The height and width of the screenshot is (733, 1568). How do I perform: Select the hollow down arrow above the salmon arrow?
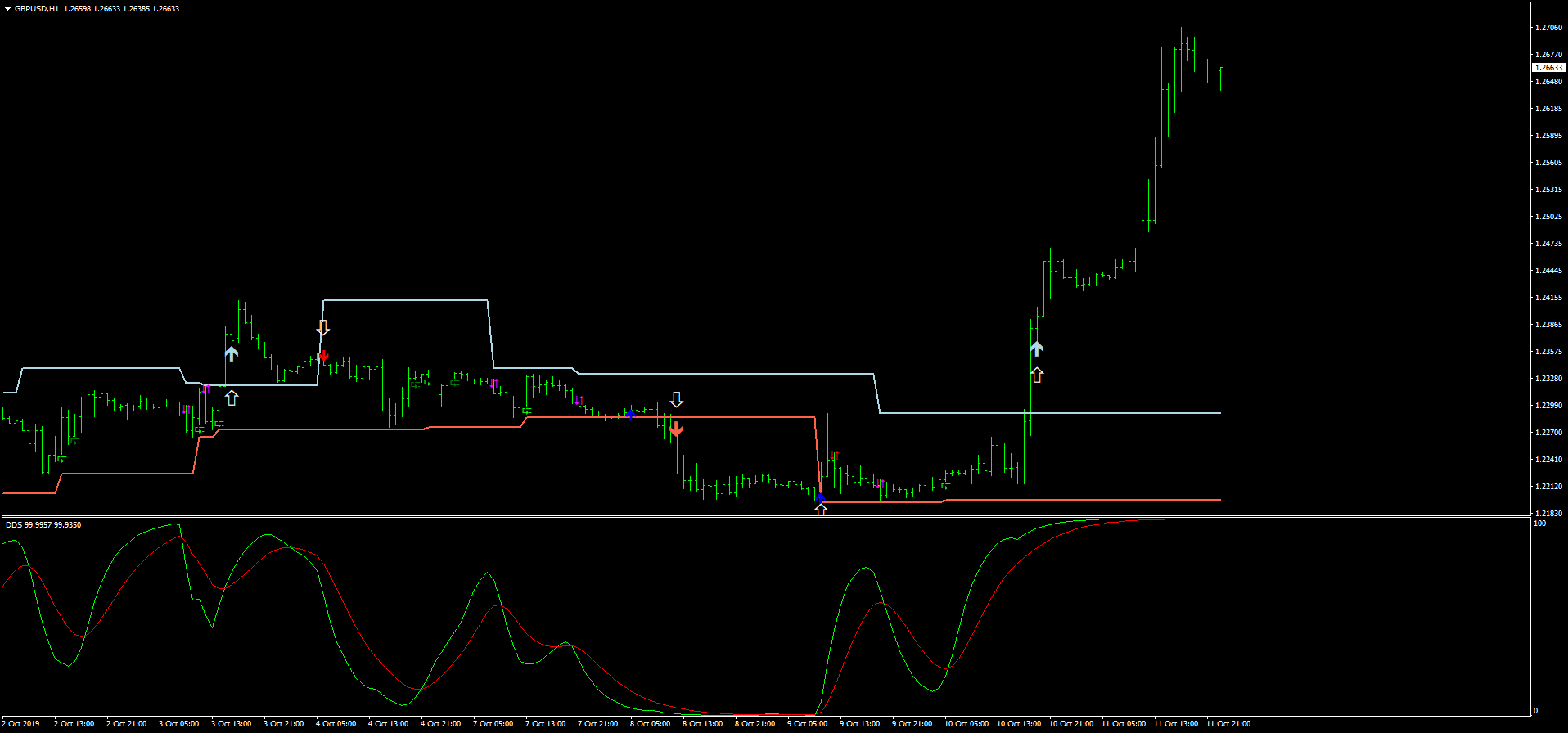(676, 399)
